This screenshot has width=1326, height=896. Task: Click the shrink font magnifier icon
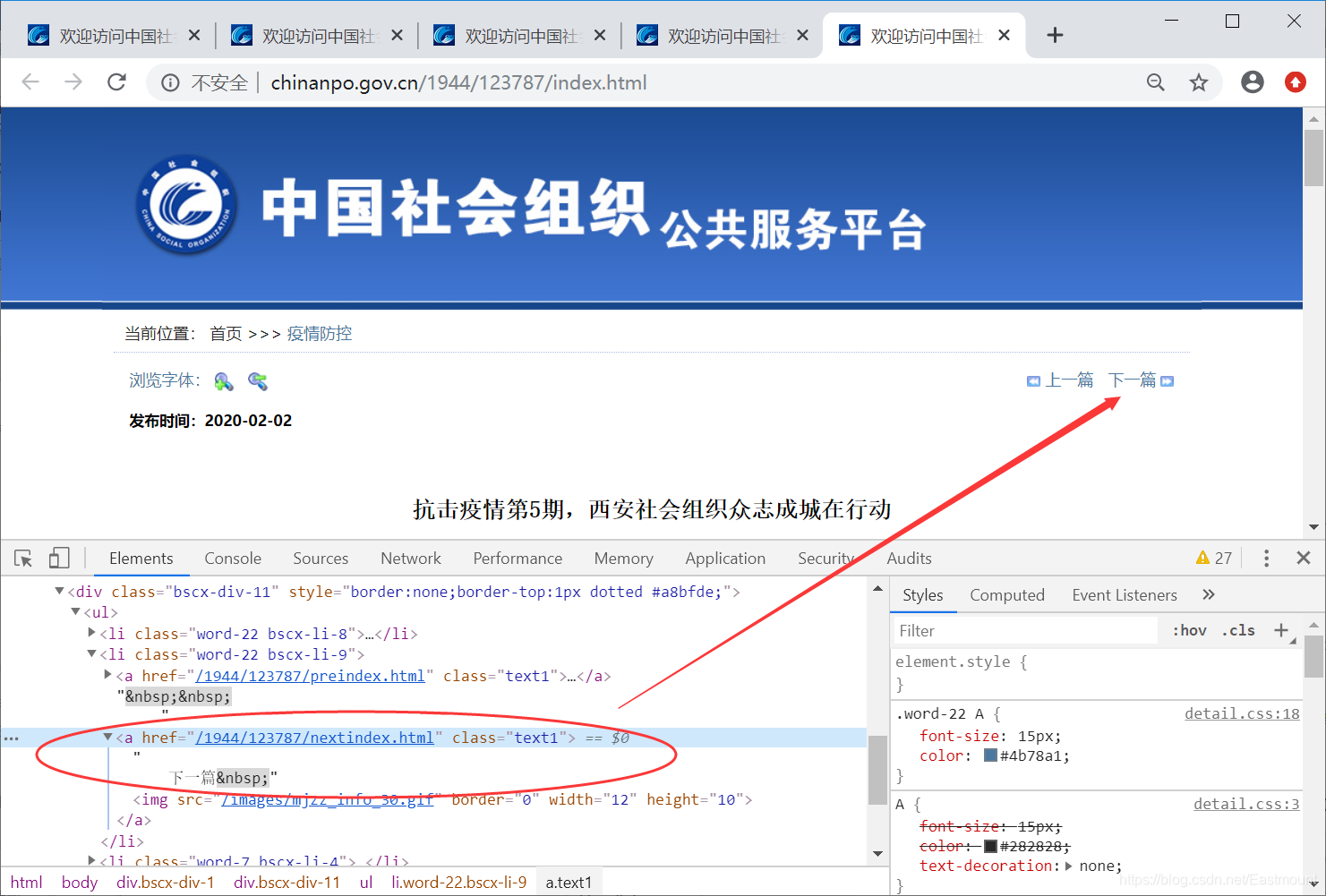tap(258, 381)
